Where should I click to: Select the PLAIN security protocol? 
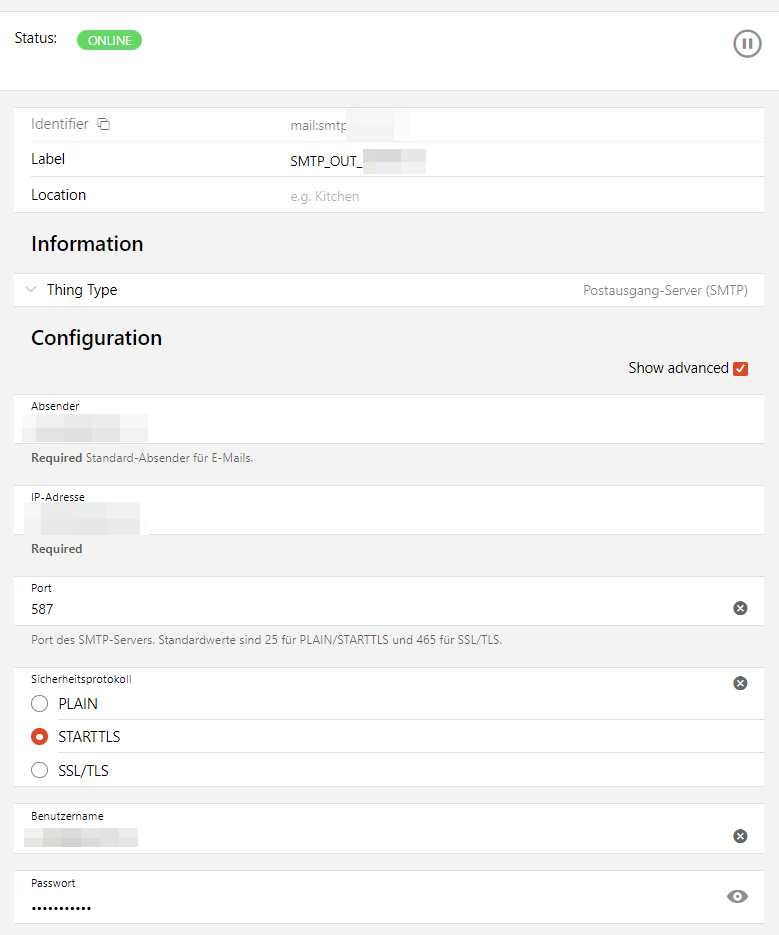pyautogui.click(x=40, y=704)
